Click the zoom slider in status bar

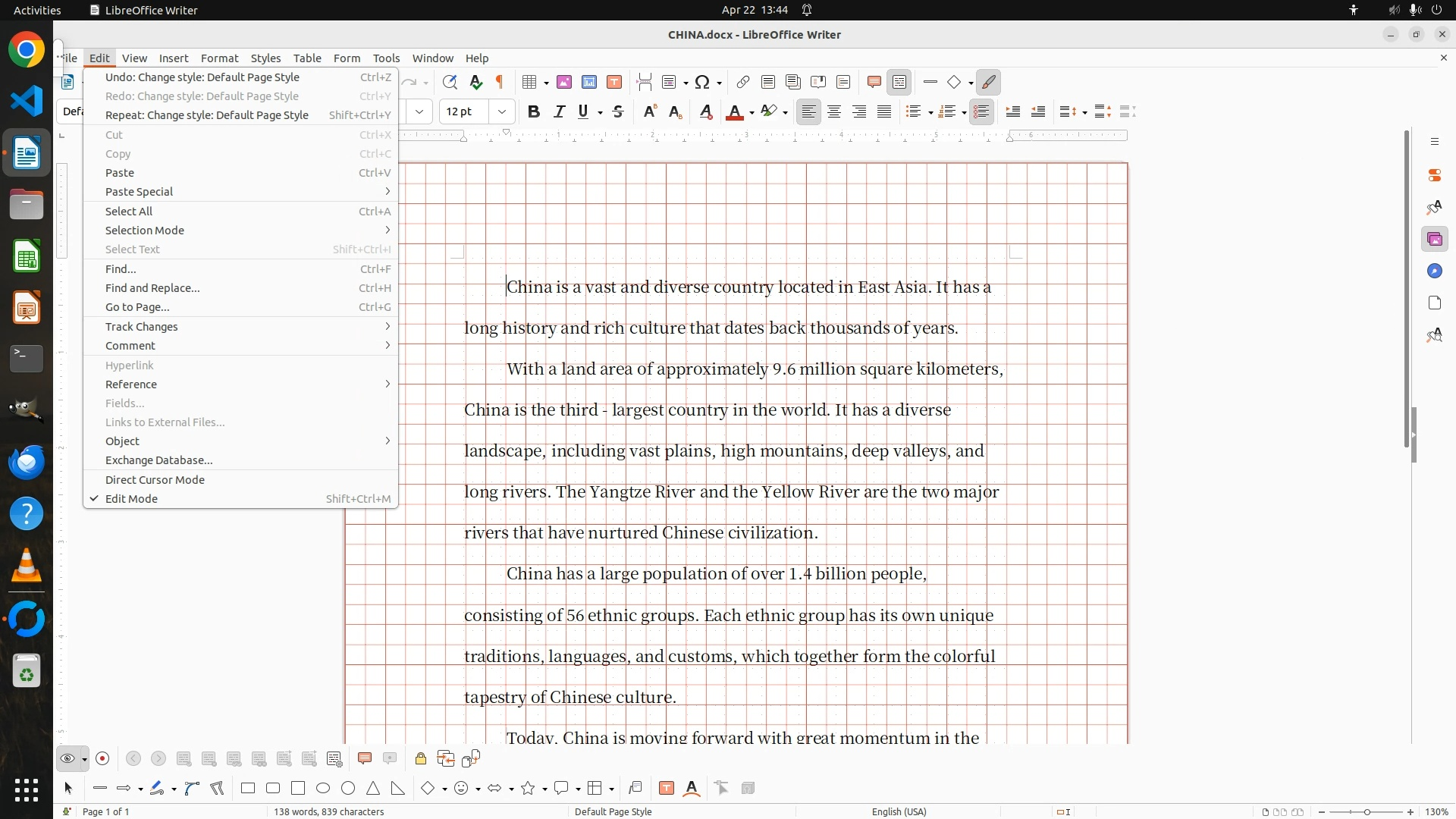1367,812
